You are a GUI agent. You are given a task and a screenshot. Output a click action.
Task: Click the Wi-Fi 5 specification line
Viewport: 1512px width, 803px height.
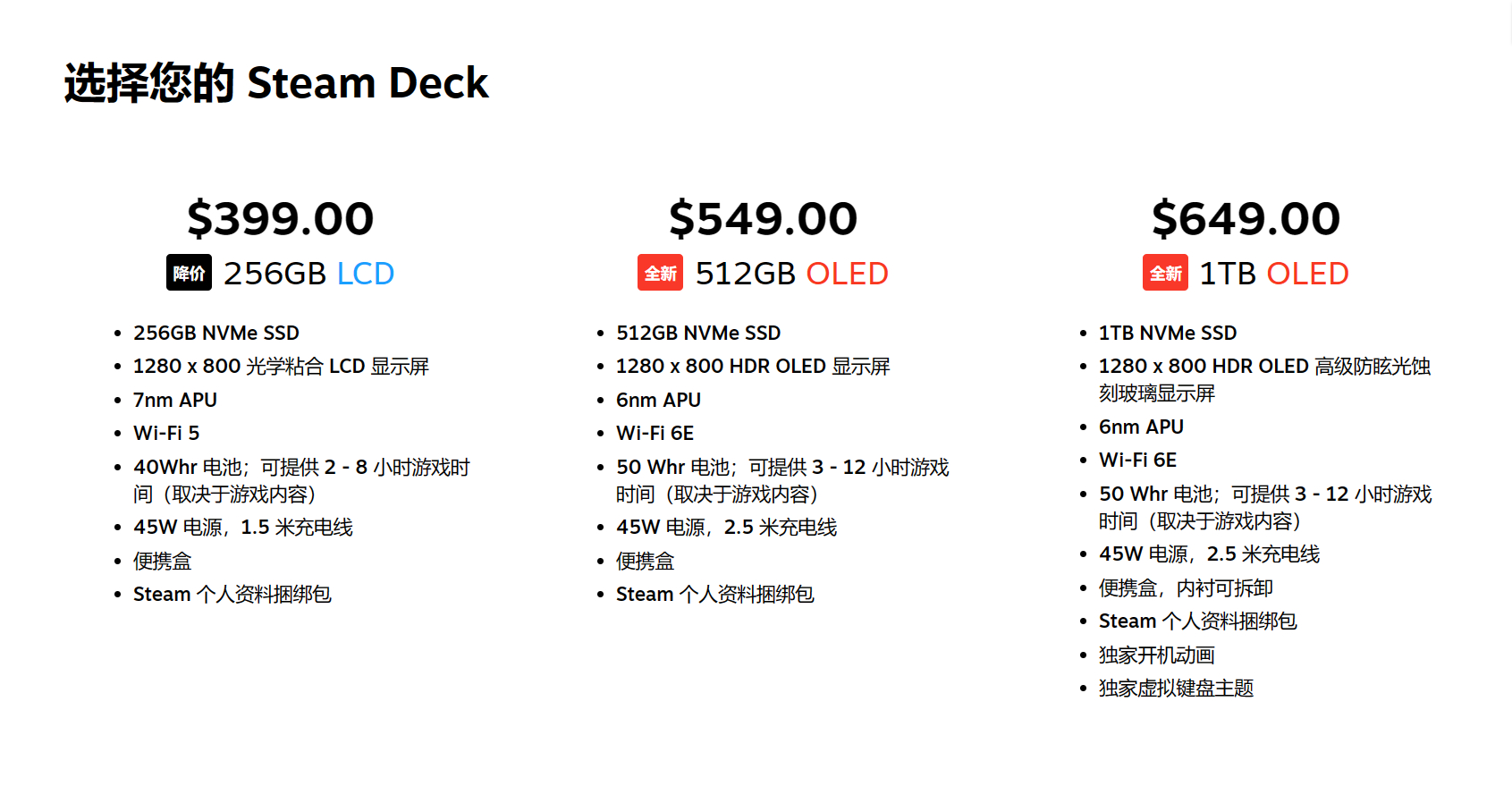click(166, 433)
